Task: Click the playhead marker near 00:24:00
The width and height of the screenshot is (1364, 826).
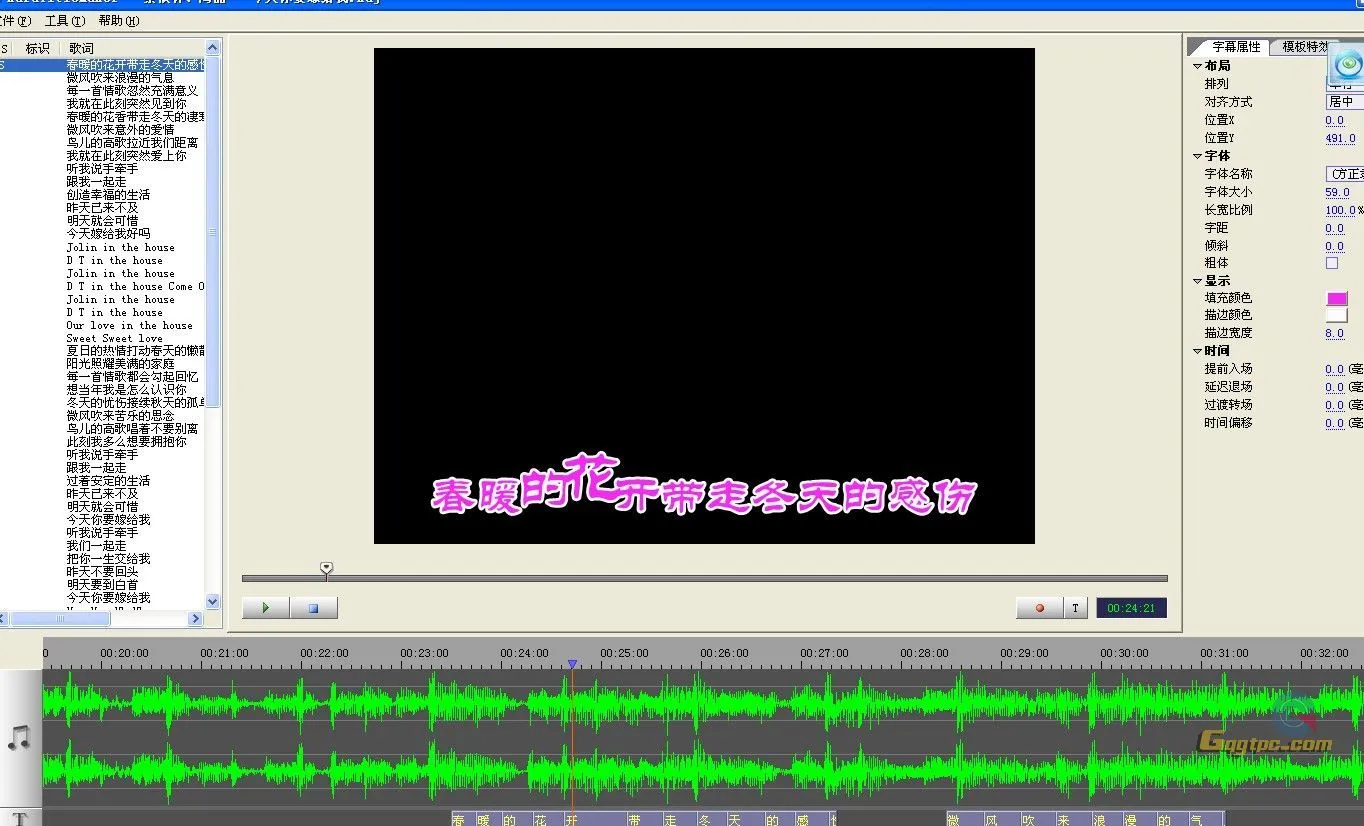Action: click(x=572, y=663)
